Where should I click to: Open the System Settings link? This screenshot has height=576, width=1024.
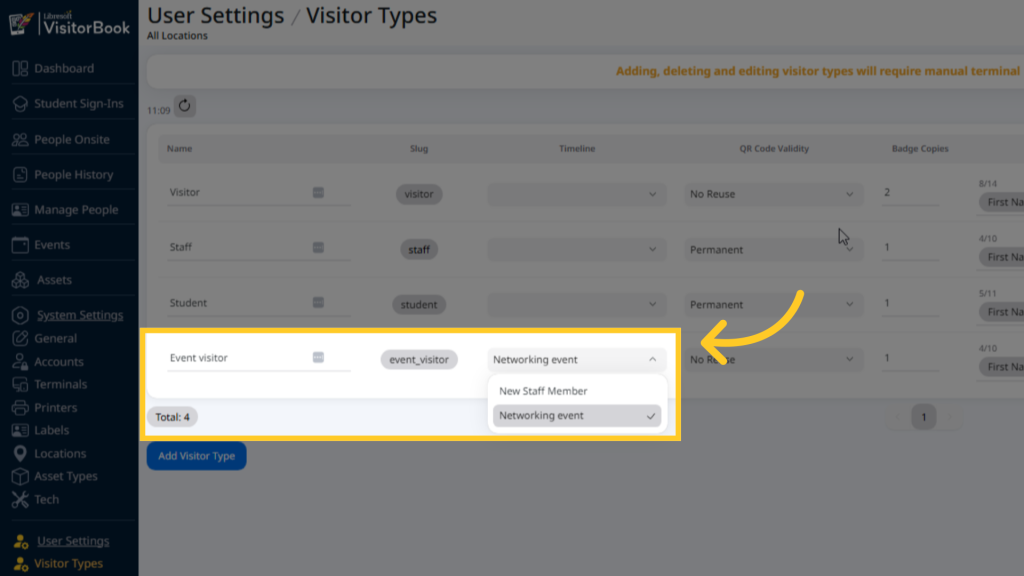pos(80,315)
